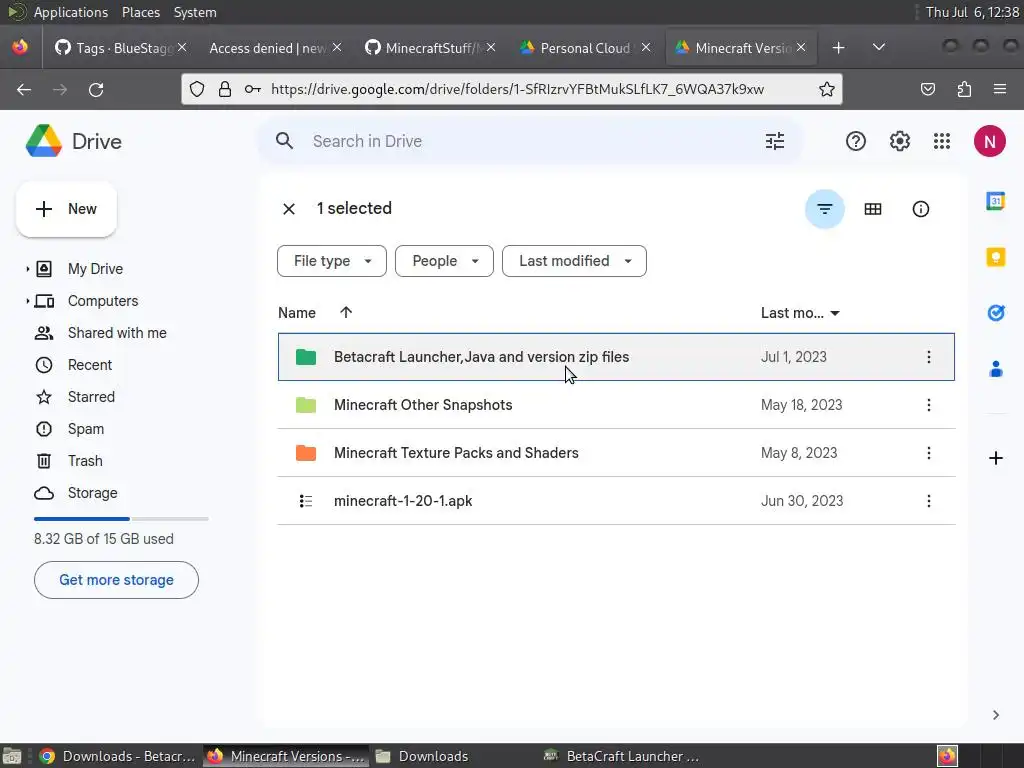1024x768 pixels.
Task: Clear selection with the X icon
Action: point(289,209)
